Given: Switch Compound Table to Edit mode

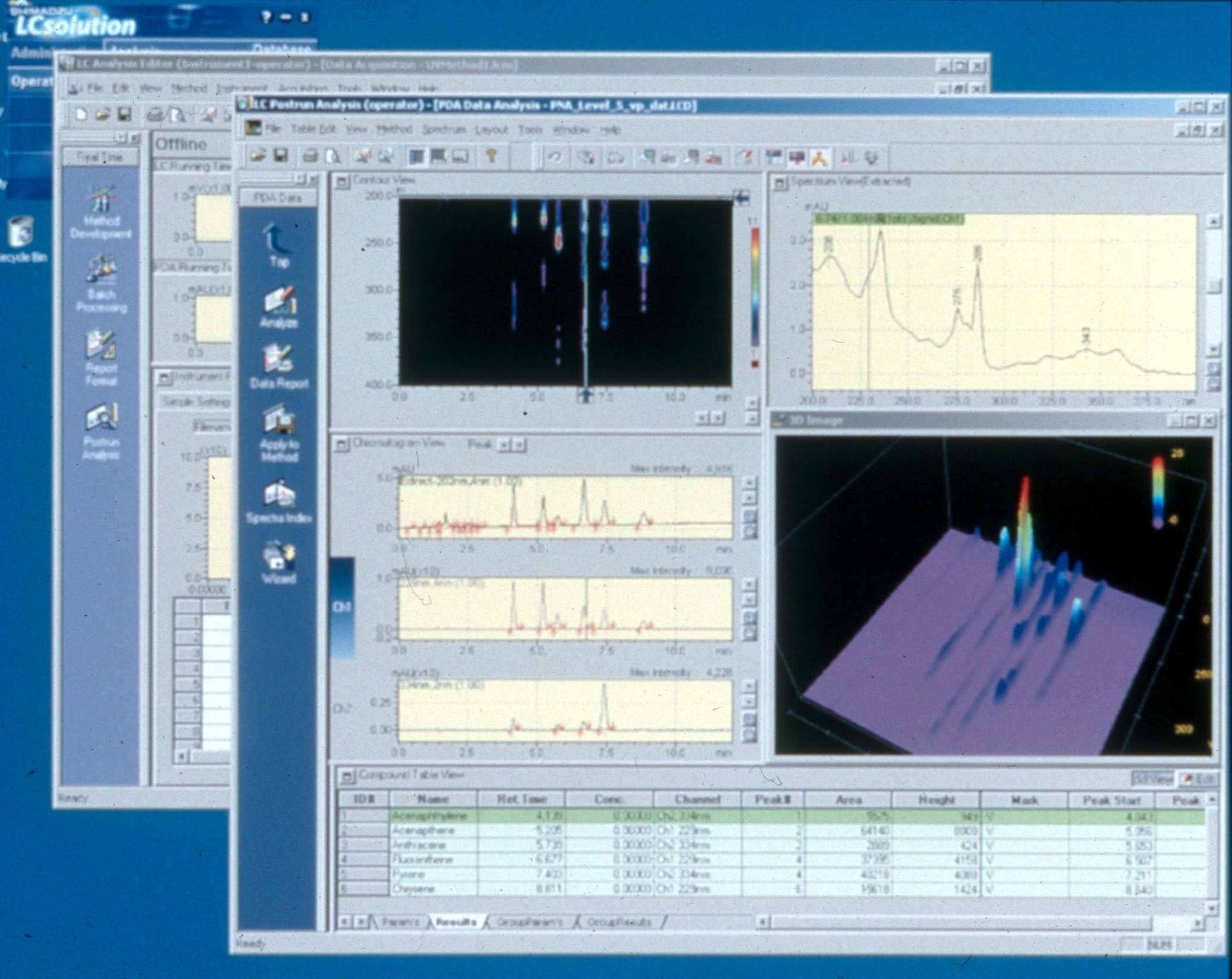Looking at the screenshot, I should (x=1198, y=779).
